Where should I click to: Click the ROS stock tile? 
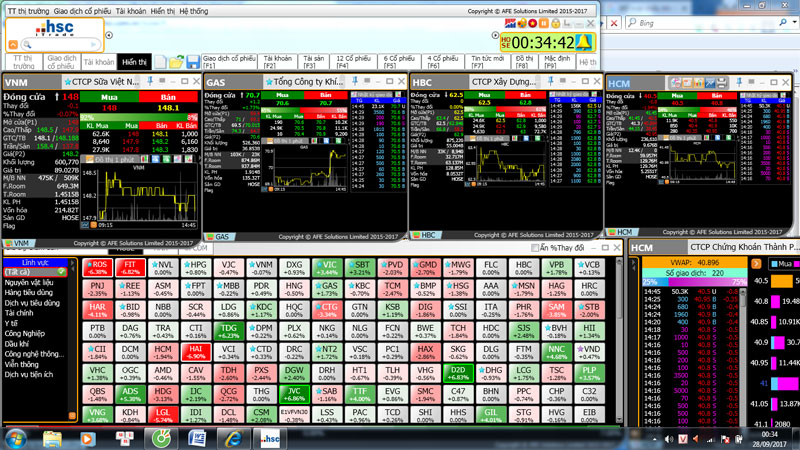point(97,267)
